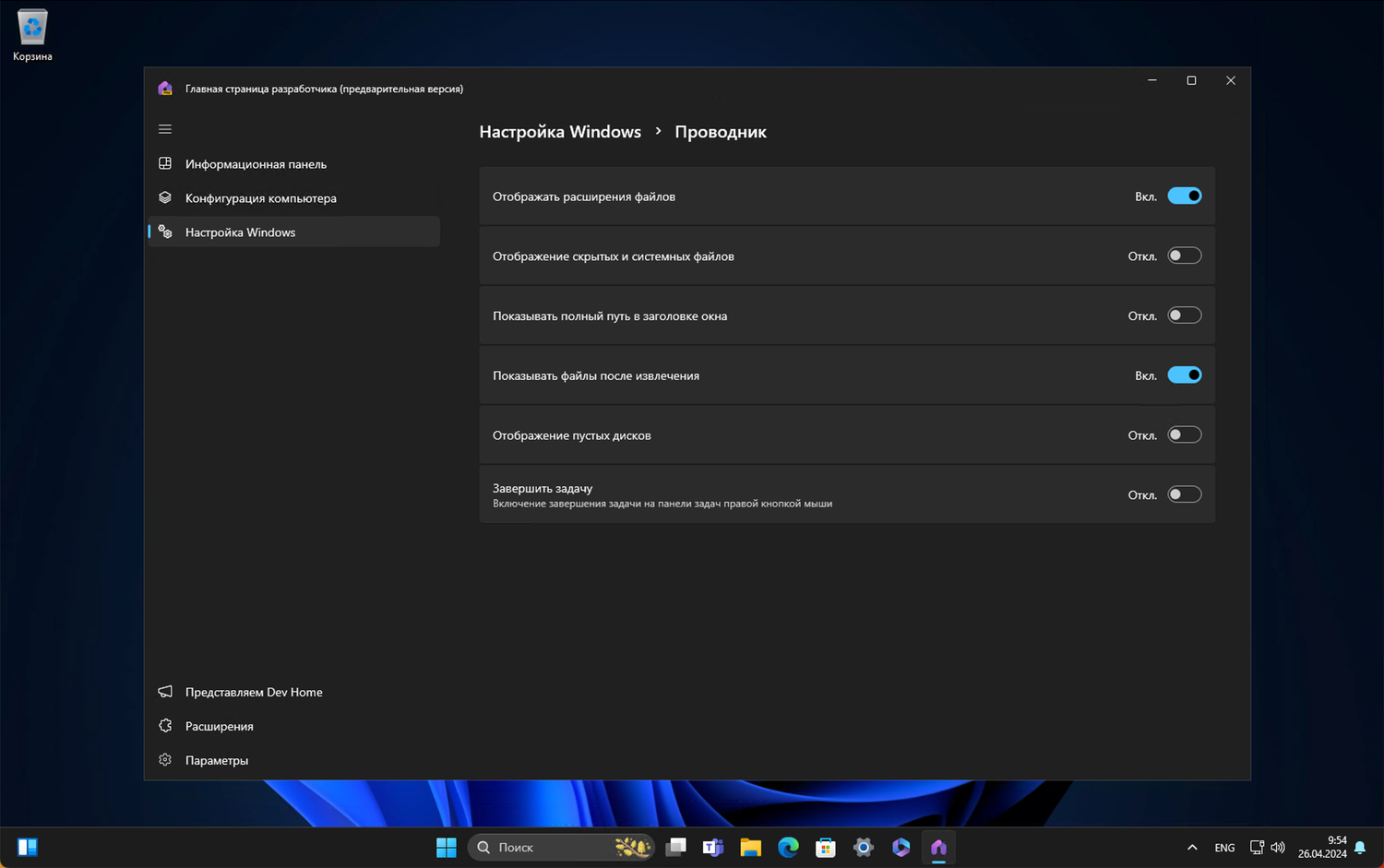
Task: Click the taskbar Поиск search box
Action: (562, 847)
